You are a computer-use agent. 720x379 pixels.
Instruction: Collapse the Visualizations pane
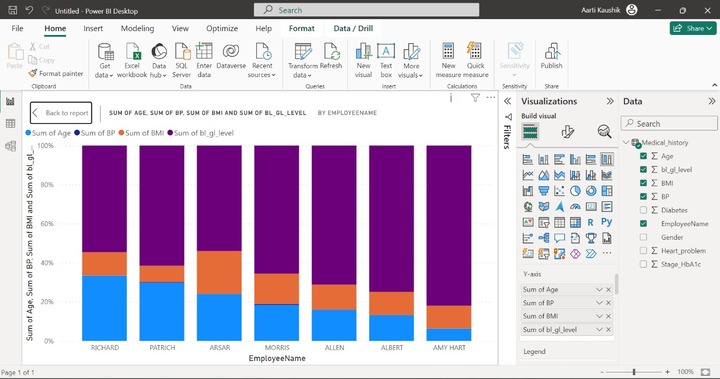[x=610, y=101]
